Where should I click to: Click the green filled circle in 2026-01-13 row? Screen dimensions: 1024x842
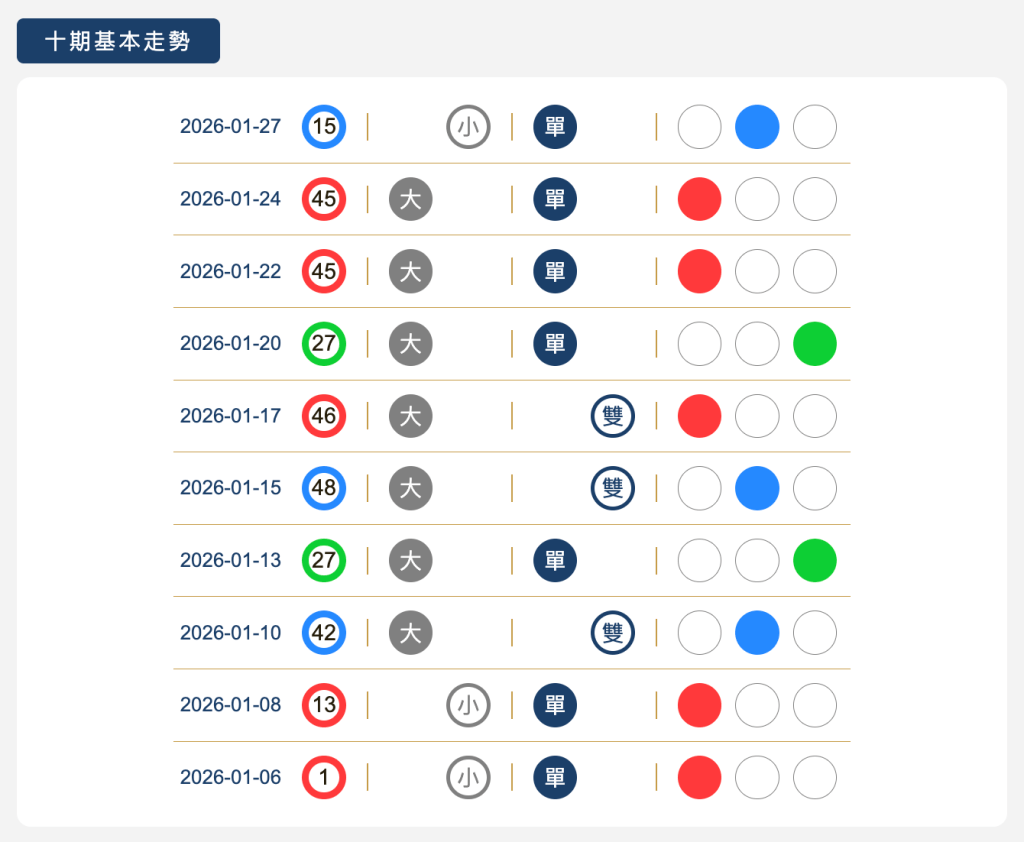[x=815, y=560]
